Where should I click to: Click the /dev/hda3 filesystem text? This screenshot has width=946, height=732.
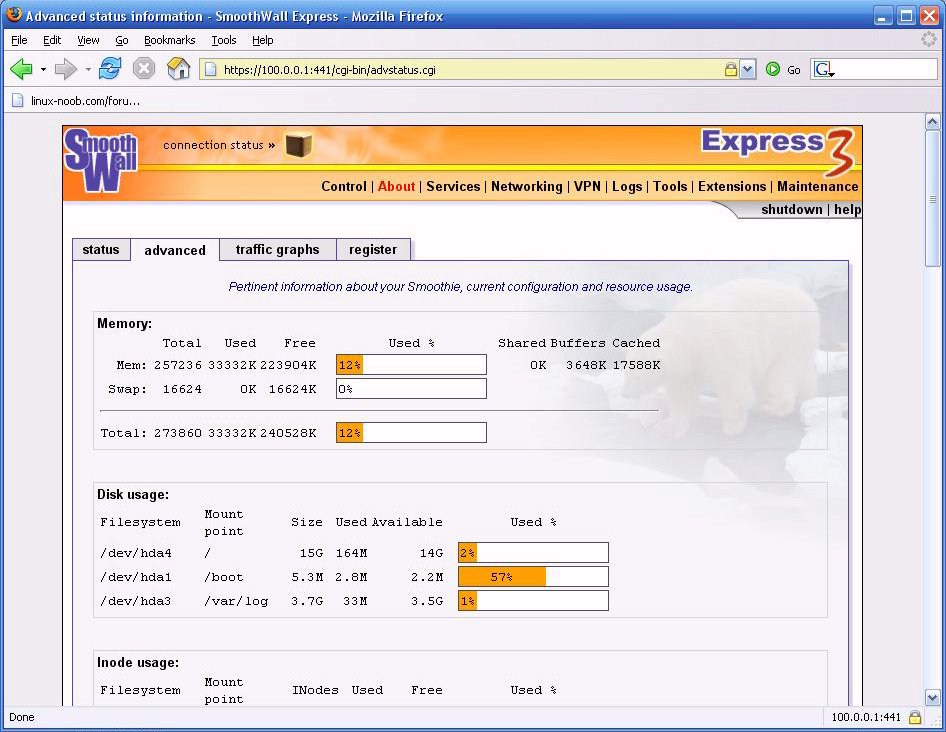click(136, 601)
